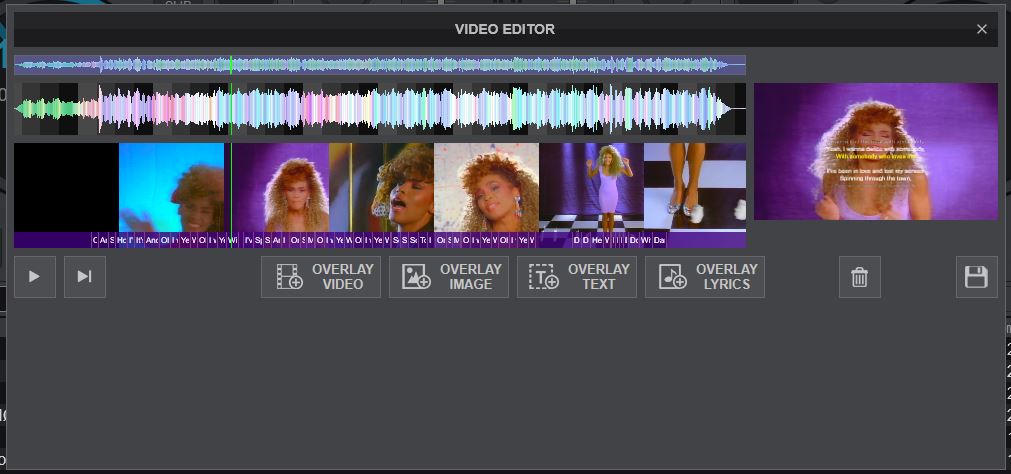The width and height of the screenshot is (1011, 474).
Task: Select the singing profile video frame thumbnail
Action: coord(381,188)
